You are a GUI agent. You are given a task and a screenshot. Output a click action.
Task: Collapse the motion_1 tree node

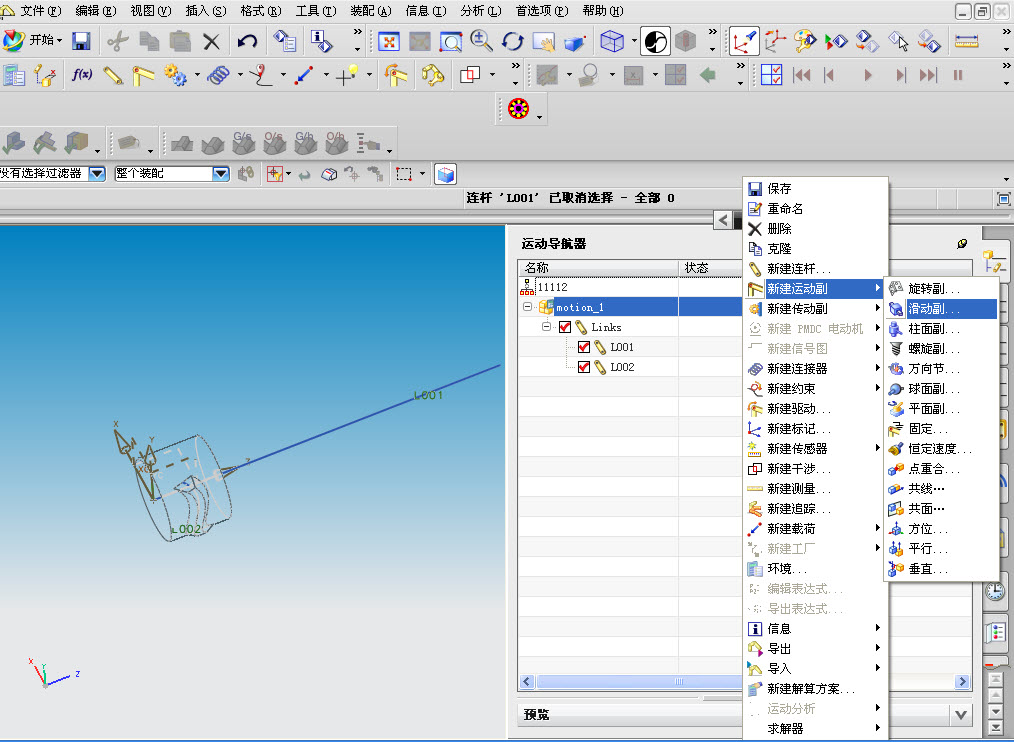point(528,307)
